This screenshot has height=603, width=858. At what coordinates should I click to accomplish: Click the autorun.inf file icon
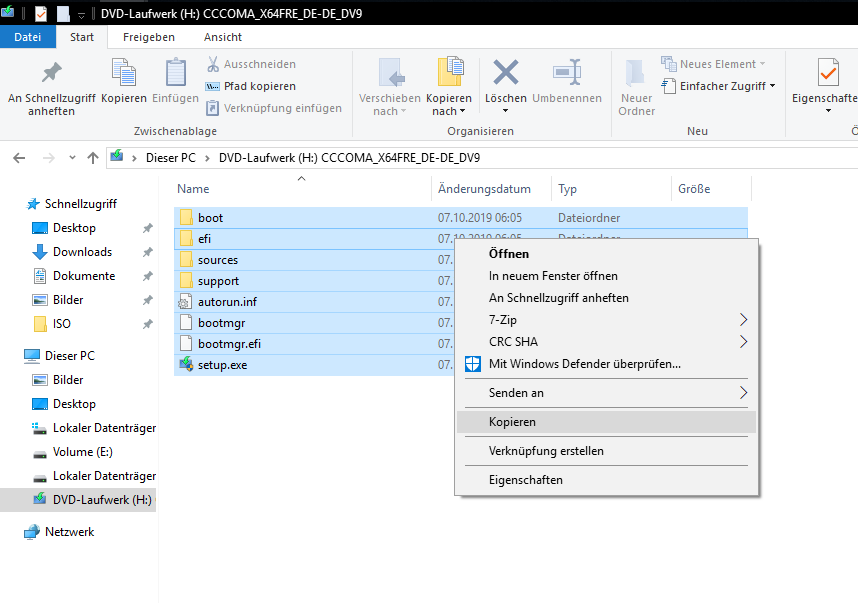tap(185, 302)
